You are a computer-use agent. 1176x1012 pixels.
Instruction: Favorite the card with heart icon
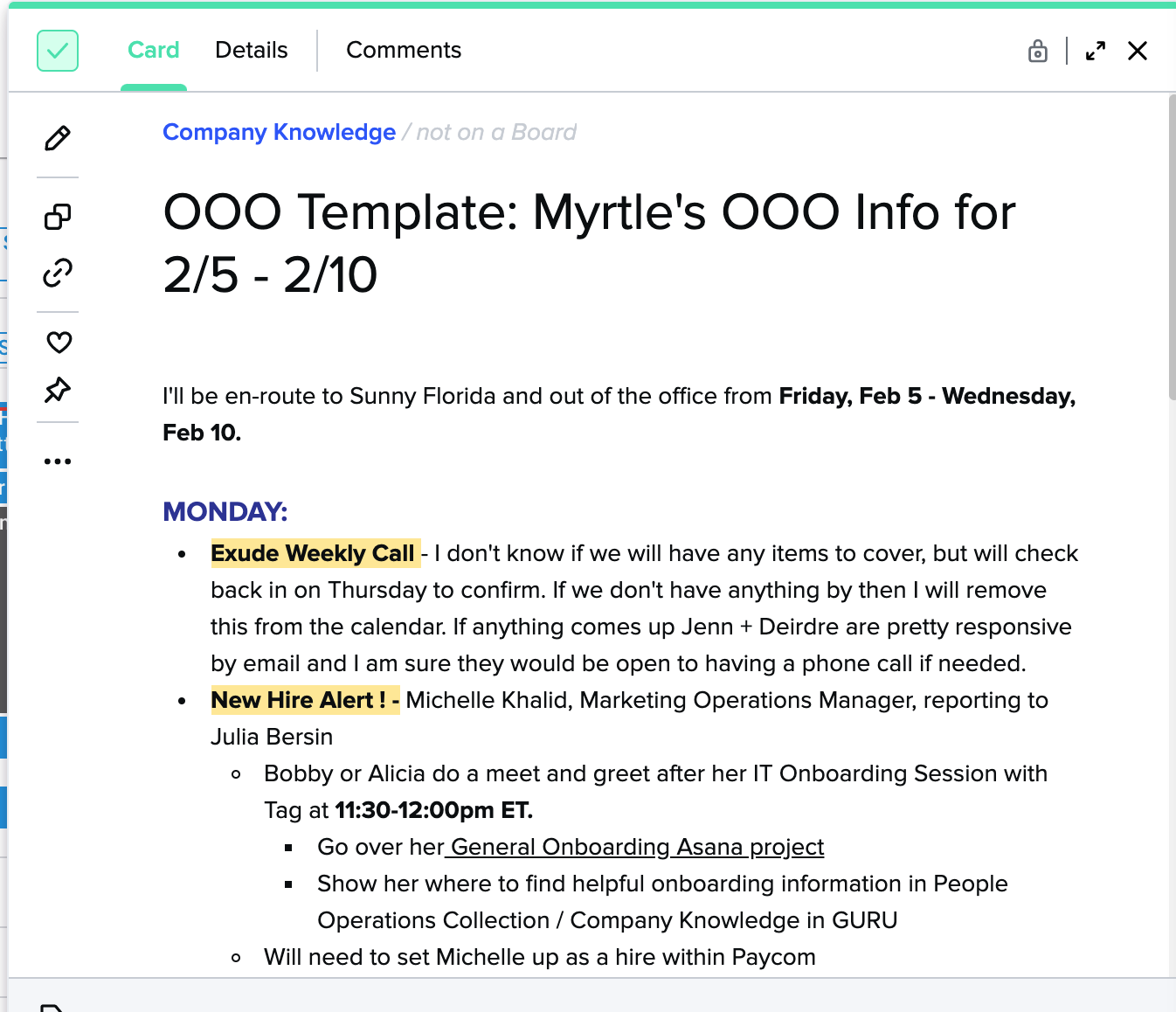pyautogui.click(x=59, y=343)
